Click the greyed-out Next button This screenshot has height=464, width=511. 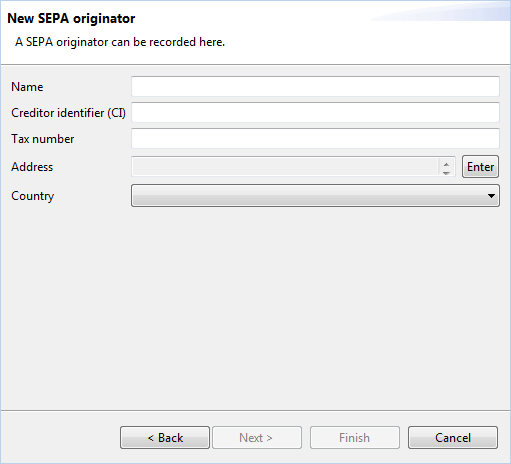click(257, 438)
